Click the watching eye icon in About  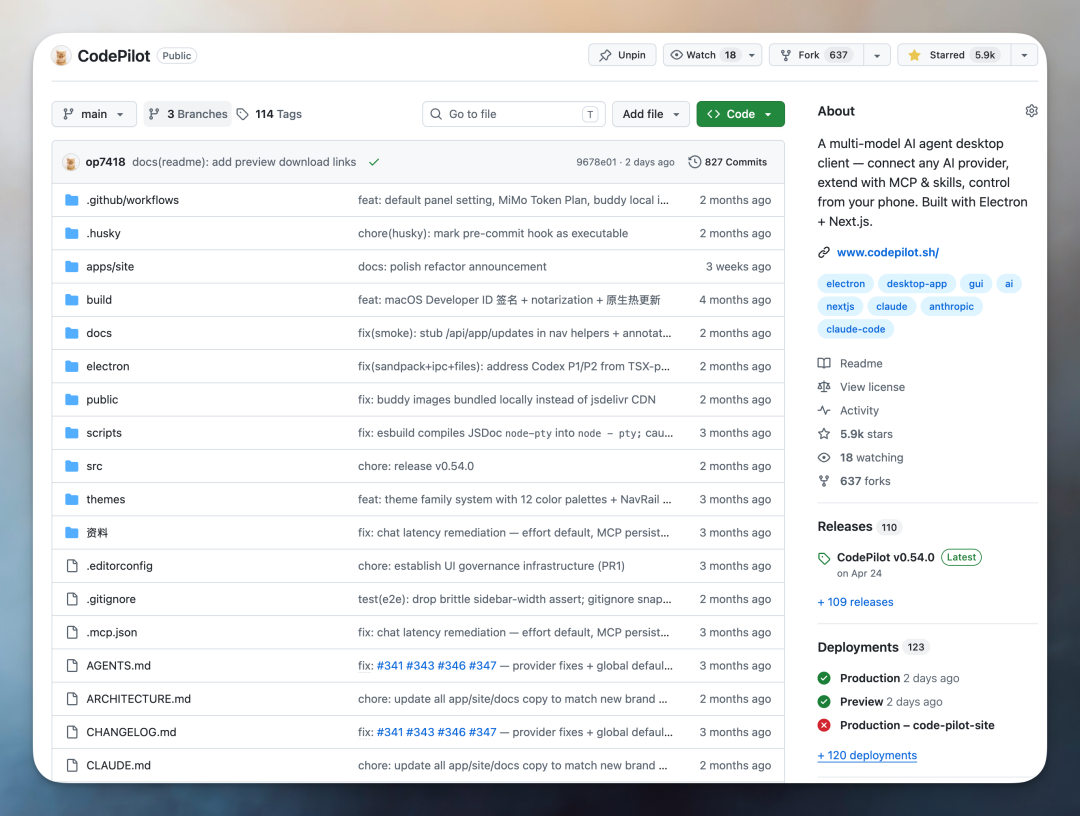[x=824, y=458]
